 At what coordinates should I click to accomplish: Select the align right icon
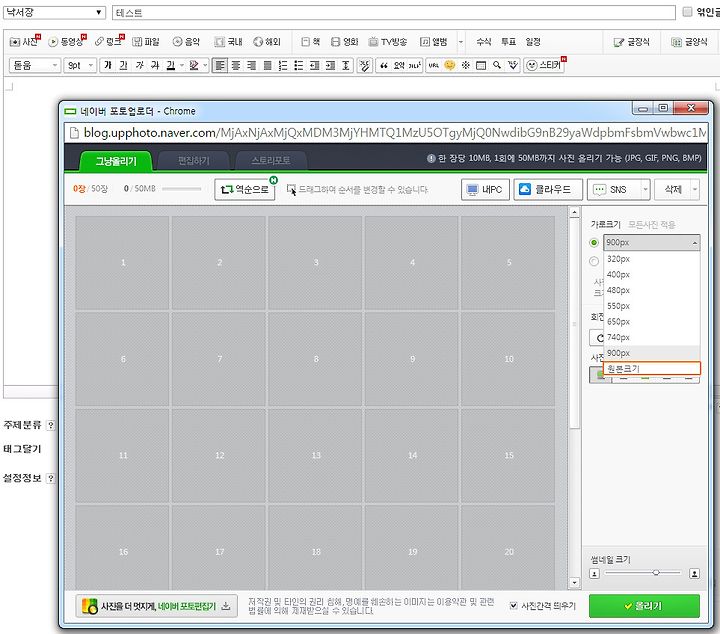tap(251, 66)
